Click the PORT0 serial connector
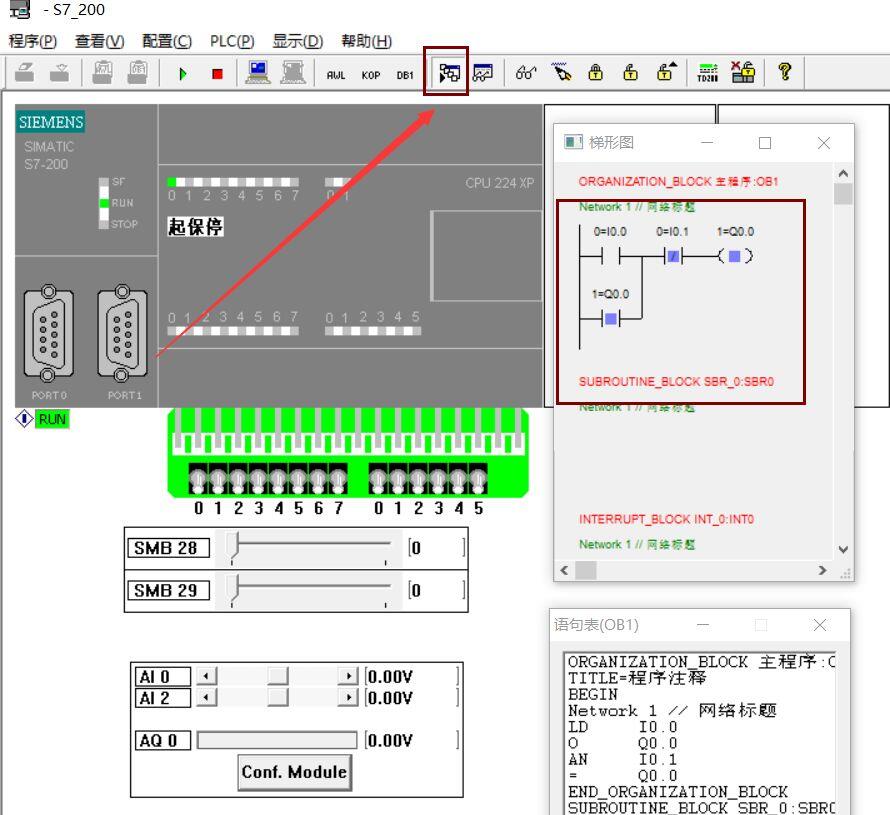This screenshot has height=815, width=890. [x=49, y=333]
